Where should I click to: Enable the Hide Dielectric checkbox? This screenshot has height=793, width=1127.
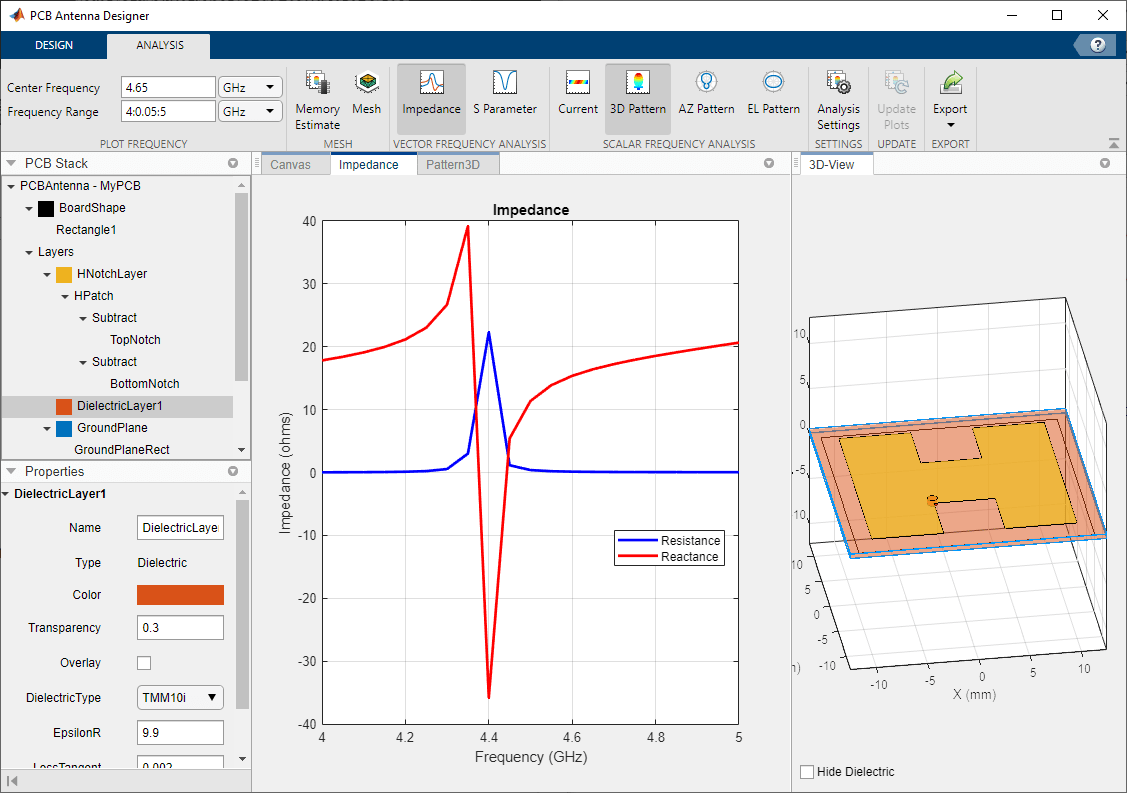pos(807,772)
